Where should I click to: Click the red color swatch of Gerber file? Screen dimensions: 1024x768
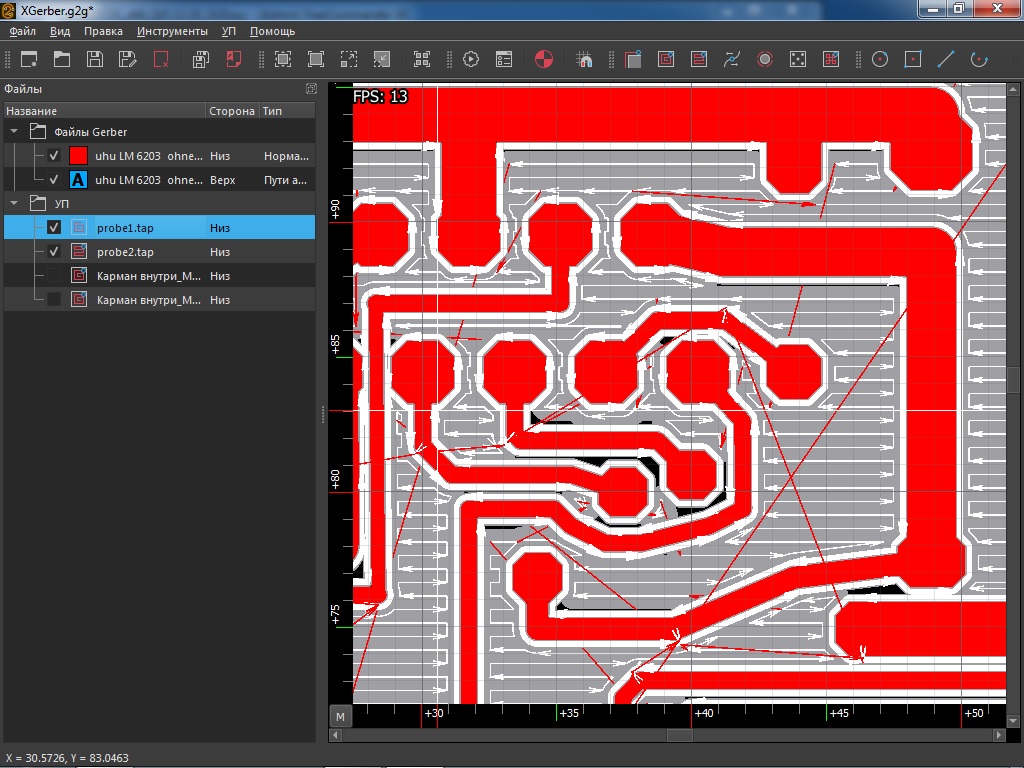[78, 156]
